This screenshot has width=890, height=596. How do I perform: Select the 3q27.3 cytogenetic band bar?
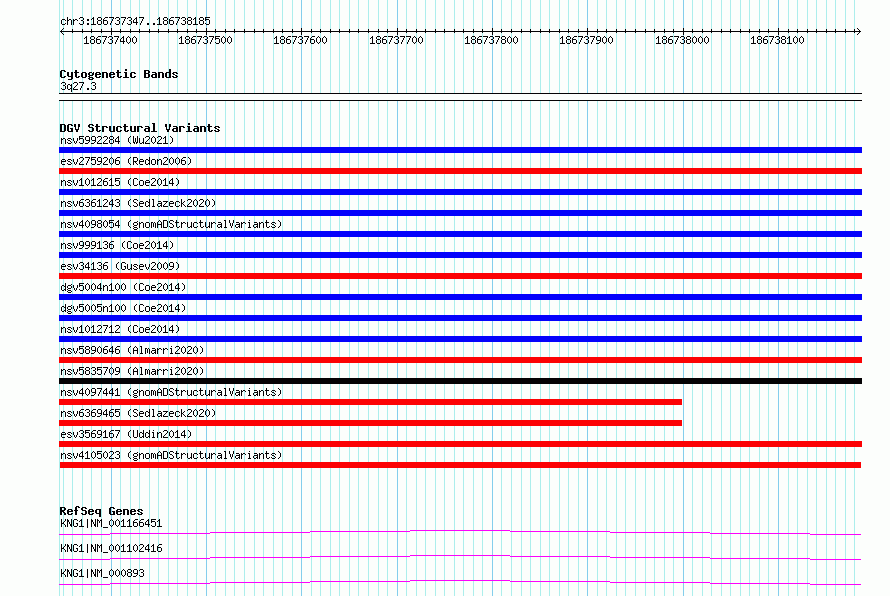[x=460, y=97]
